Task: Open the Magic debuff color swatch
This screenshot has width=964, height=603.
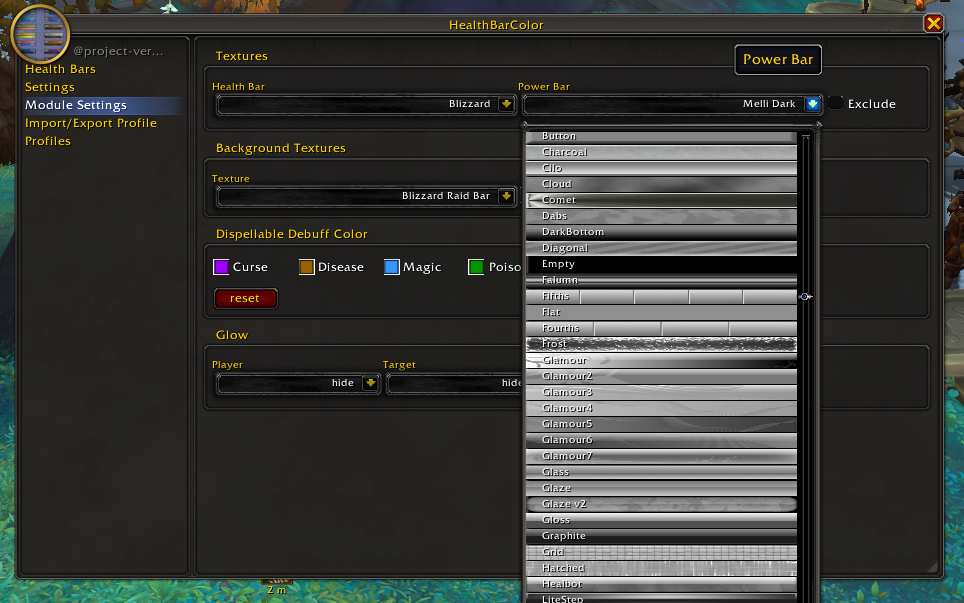Action: [x=392, y=267]
